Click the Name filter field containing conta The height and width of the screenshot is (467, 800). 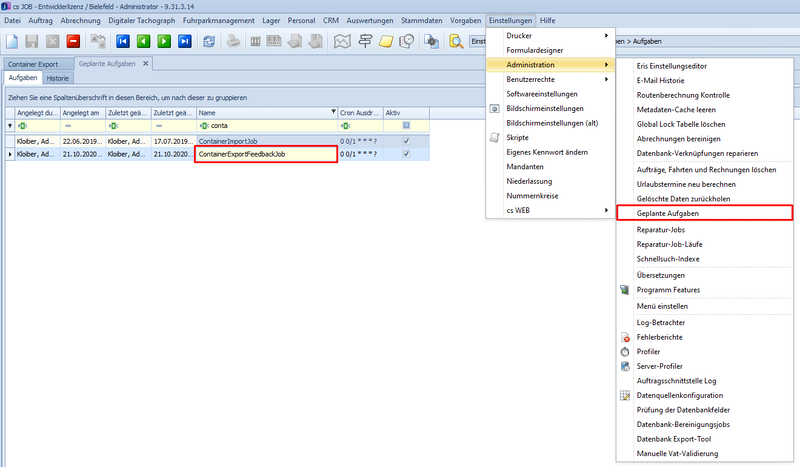[267, 126]
